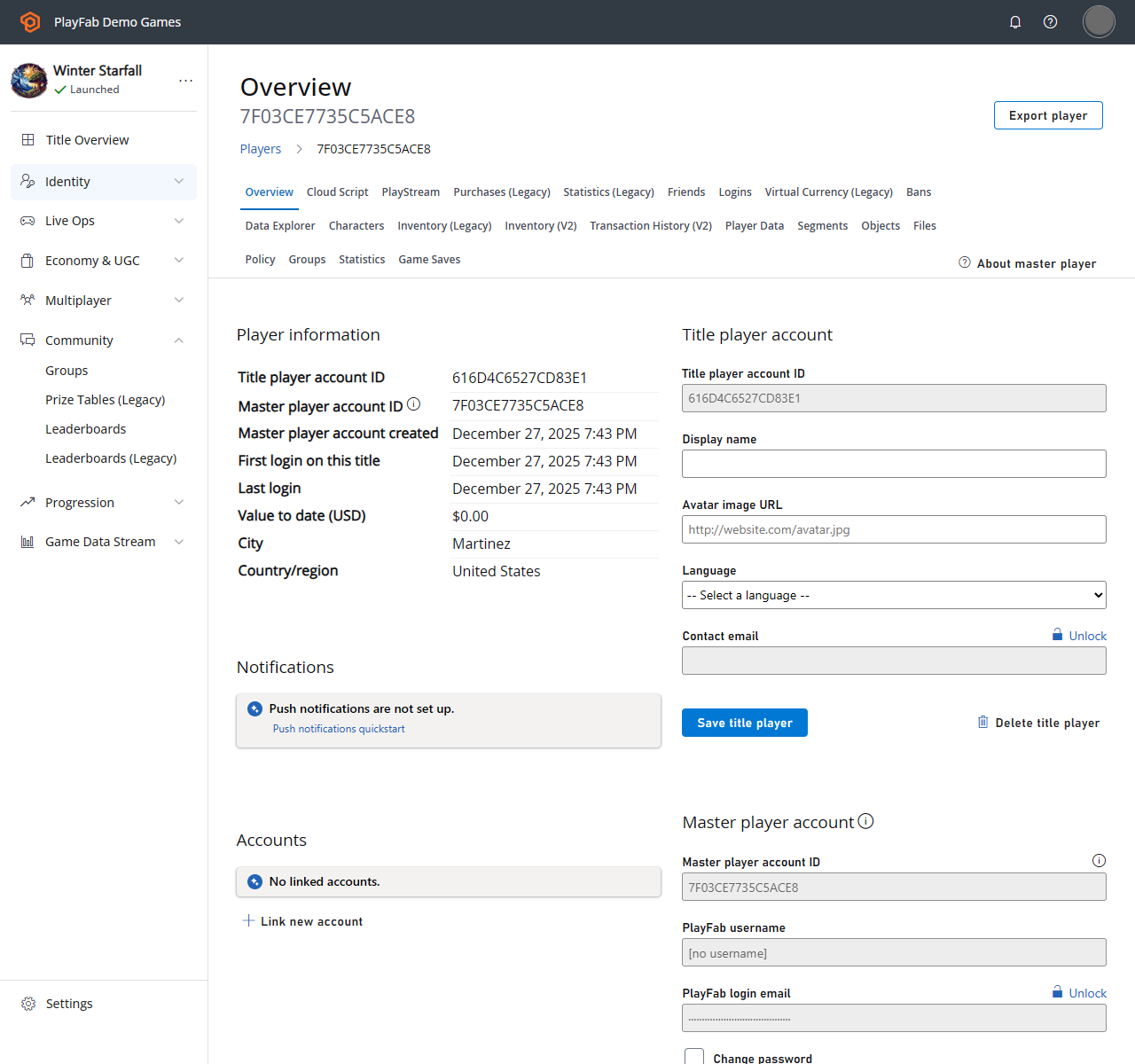Click the Settings gear icon
Image resolution: width=1135 pixels, height=1064 pixels.
click(28, 1004)
